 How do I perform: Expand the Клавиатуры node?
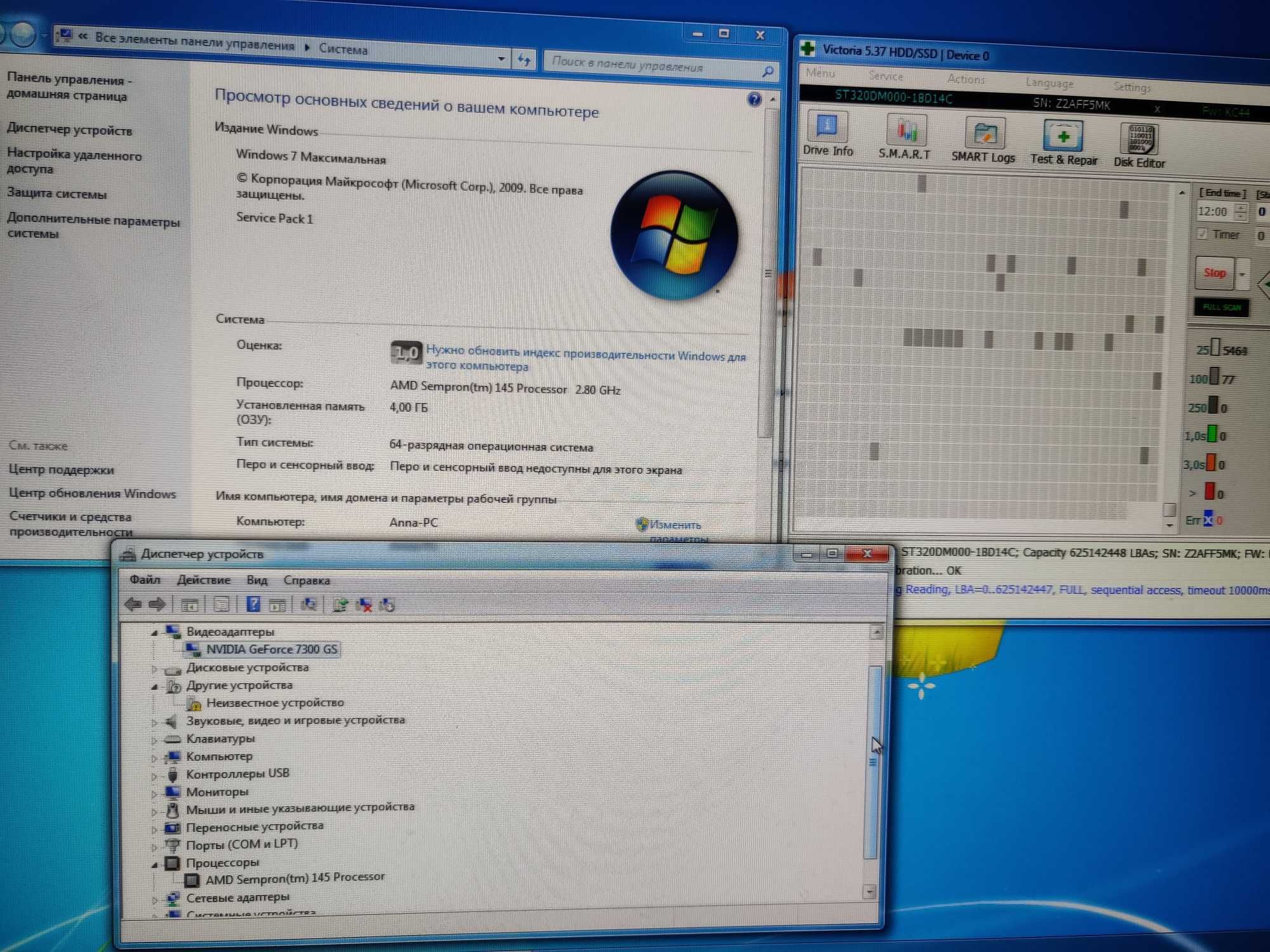pyautogui.click(x=154, y=739)
